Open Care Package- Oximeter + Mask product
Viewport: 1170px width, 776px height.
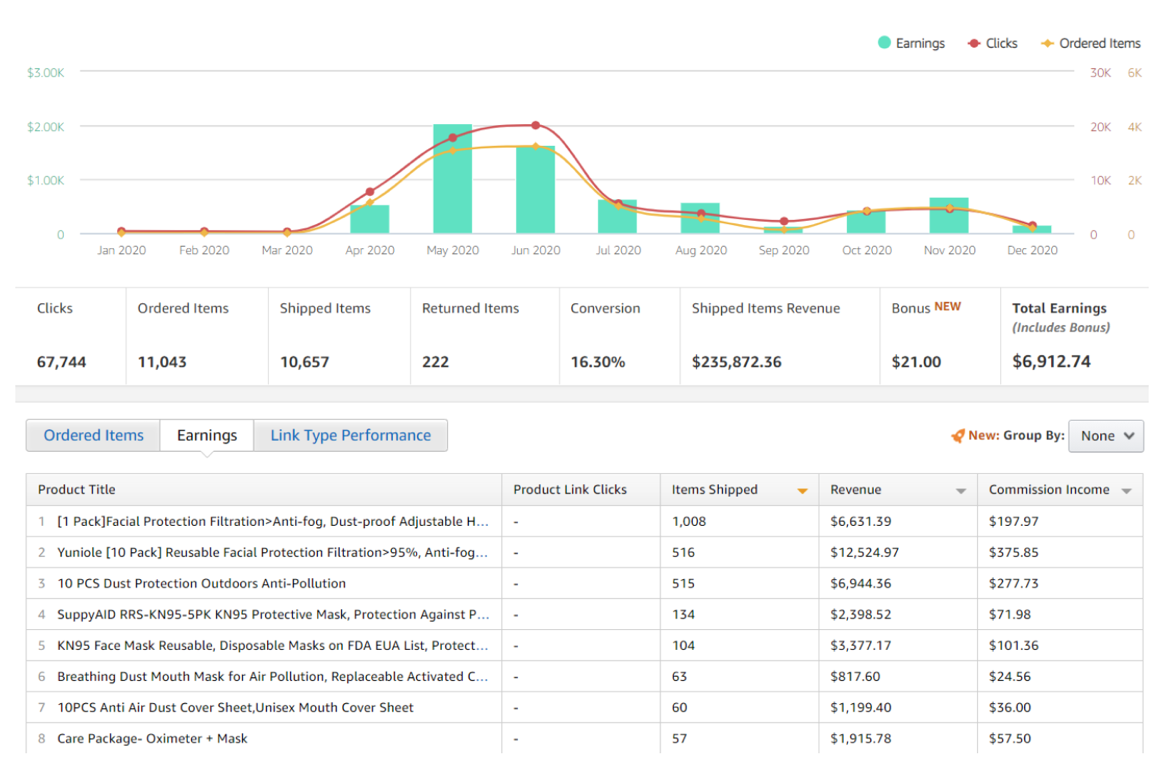click(152, 738)
